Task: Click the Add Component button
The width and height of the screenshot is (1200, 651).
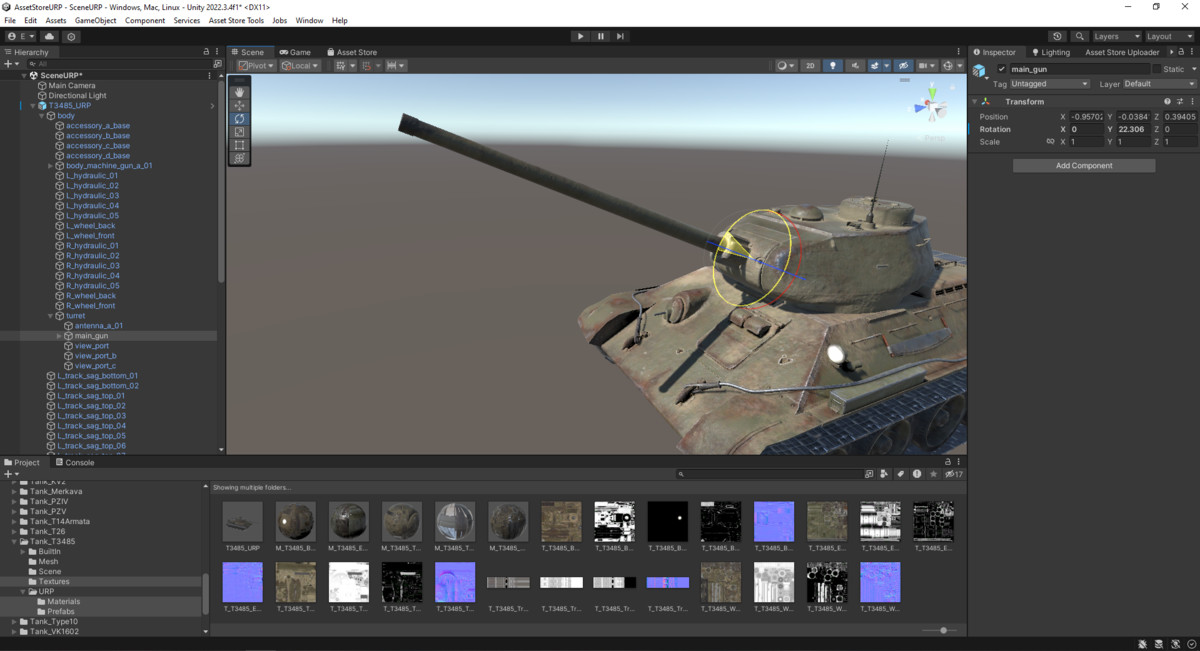Action: (1083, 164)
